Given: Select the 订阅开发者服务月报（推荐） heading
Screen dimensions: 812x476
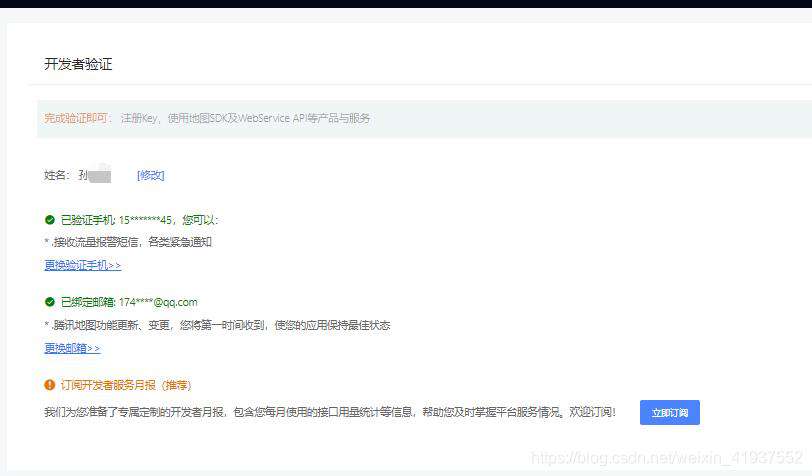Looking at the screenshot, I should pyautogui.click(x=126, y=385).
